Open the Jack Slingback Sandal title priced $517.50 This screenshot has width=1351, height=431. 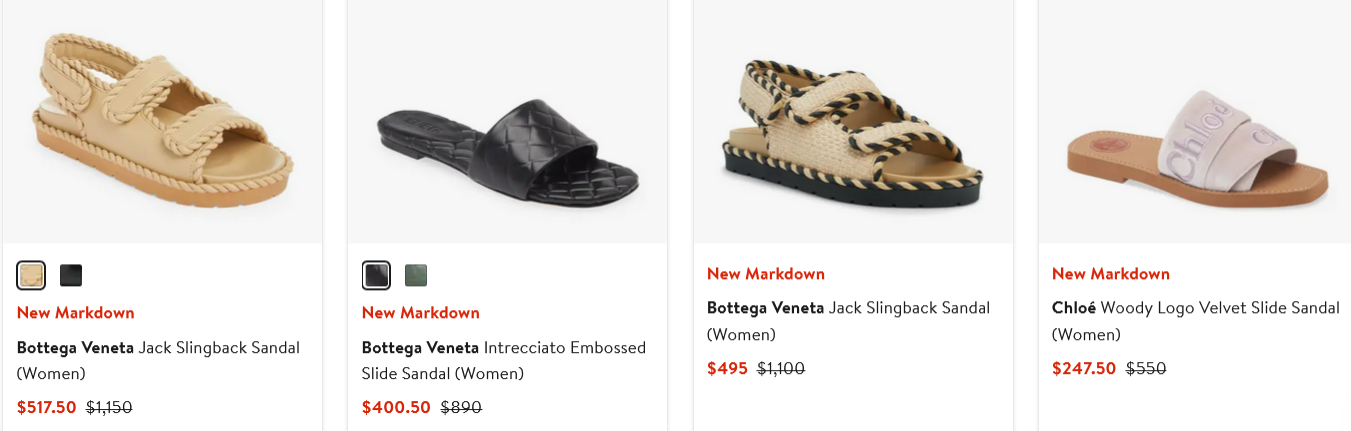(x=158, y=360)
